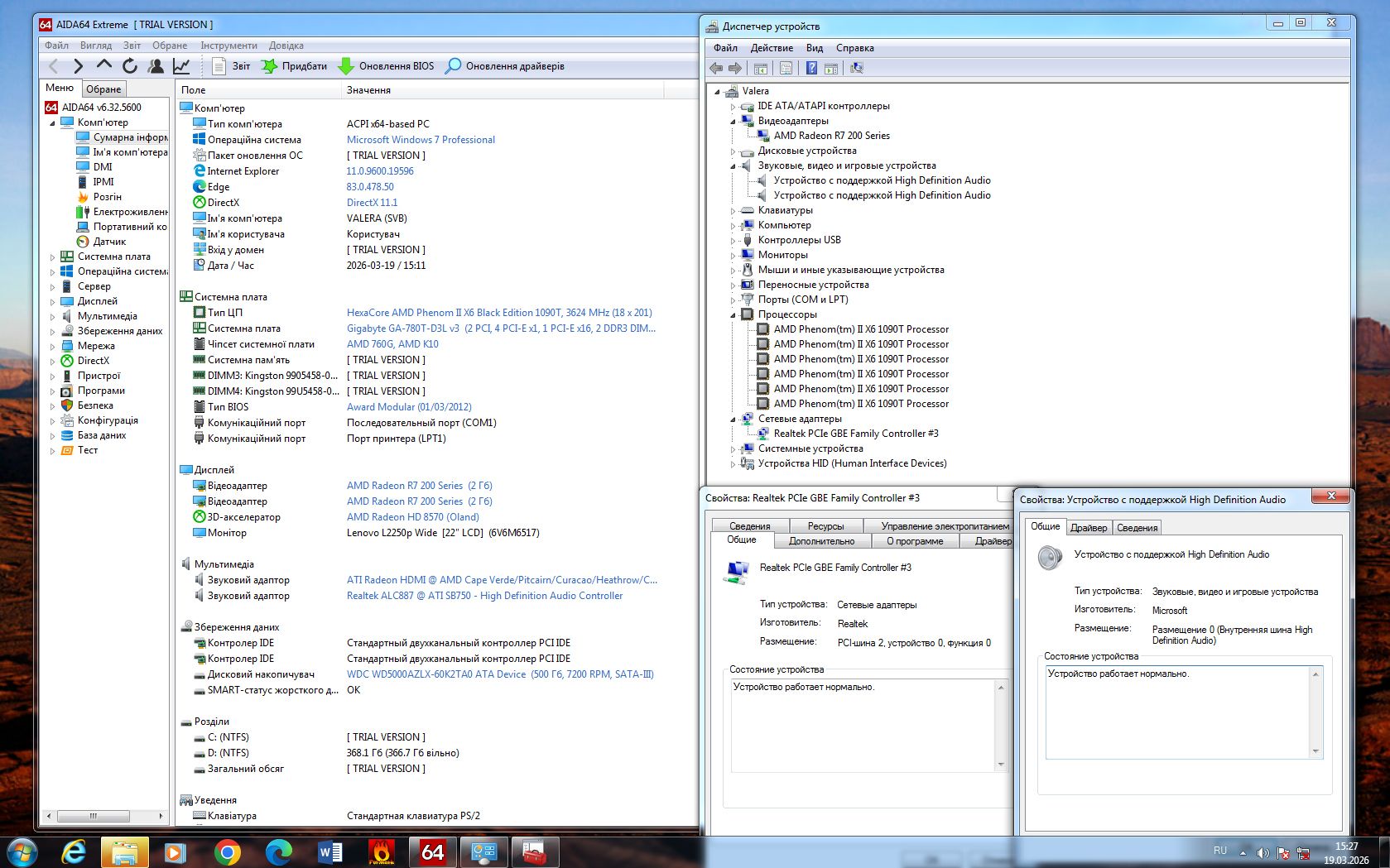Click Realtek ALC887 audio controller link

[484, 596]
